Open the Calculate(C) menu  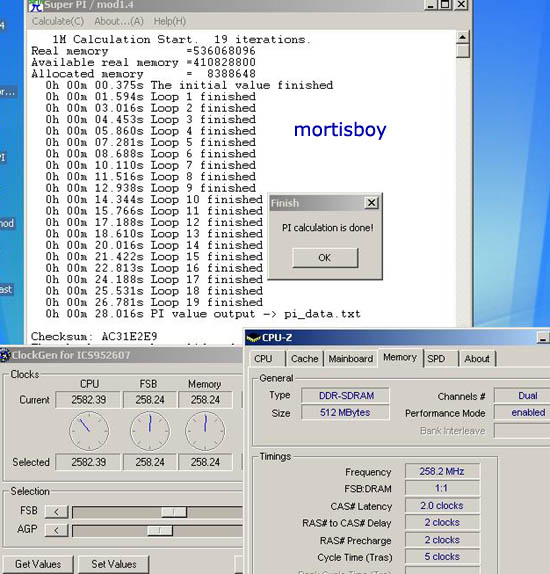pyautogui.click(x=57, y=21)
